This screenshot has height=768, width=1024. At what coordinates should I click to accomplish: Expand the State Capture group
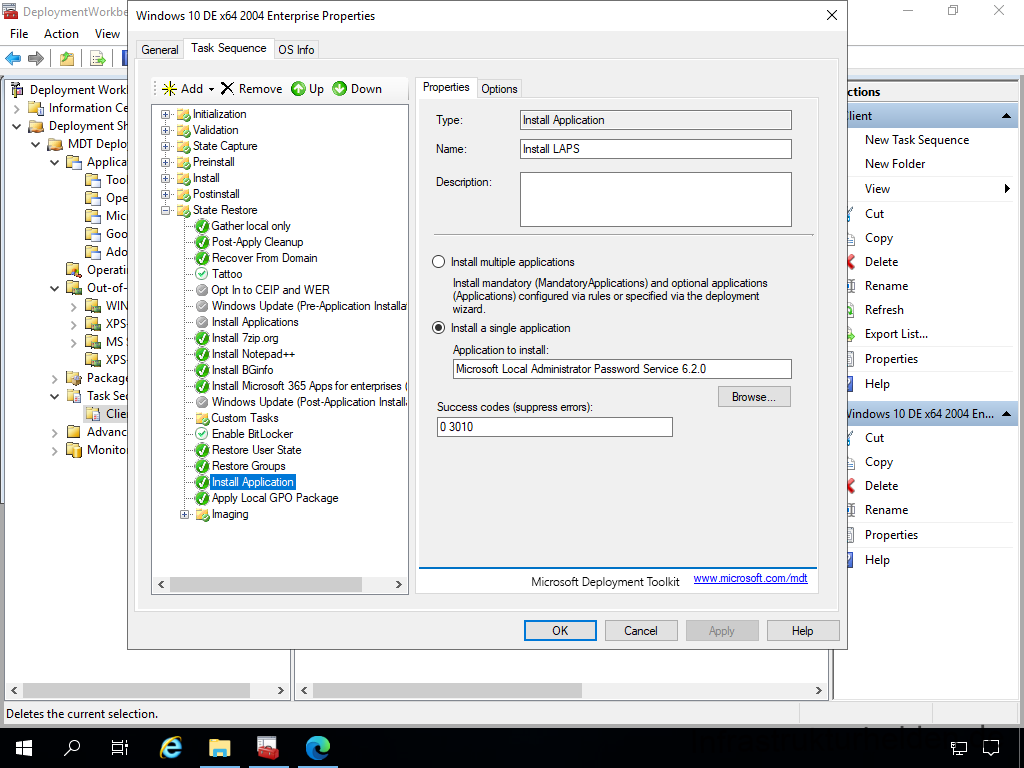click(x=166, y=146)
